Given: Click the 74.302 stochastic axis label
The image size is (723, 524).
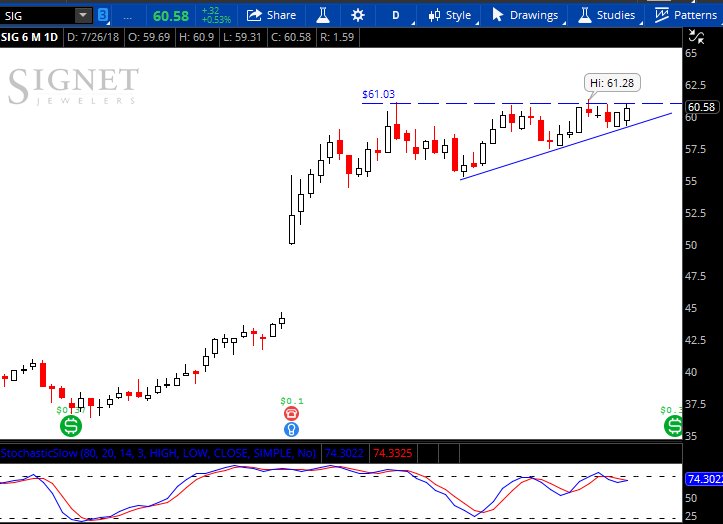Looking at the screenshot, I should point(704,479).
